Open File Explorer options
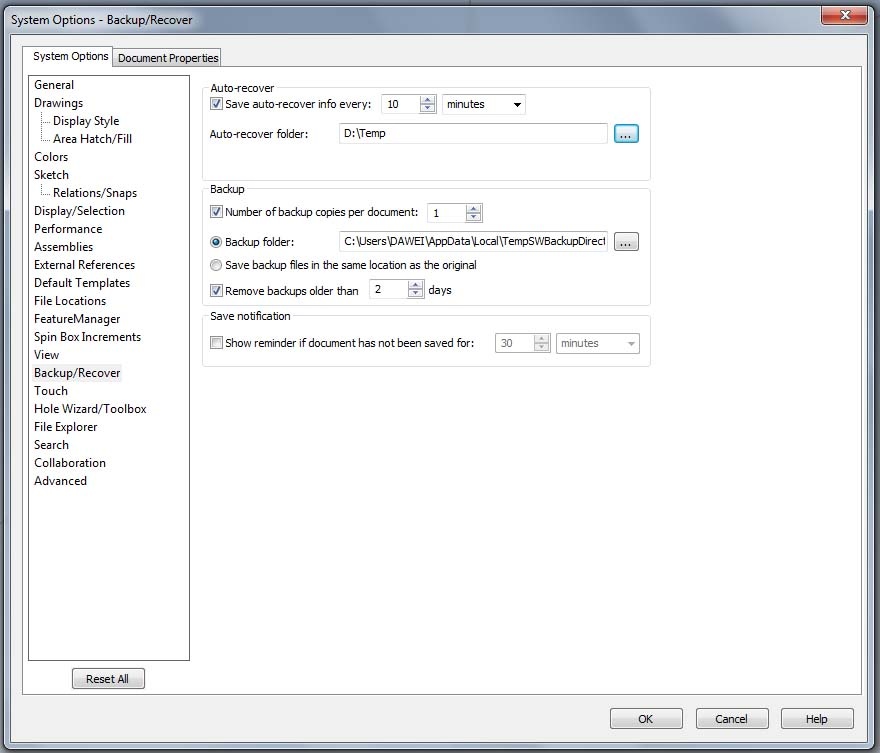This screenshot has width=880, height=753. click(x=65, y=426)
